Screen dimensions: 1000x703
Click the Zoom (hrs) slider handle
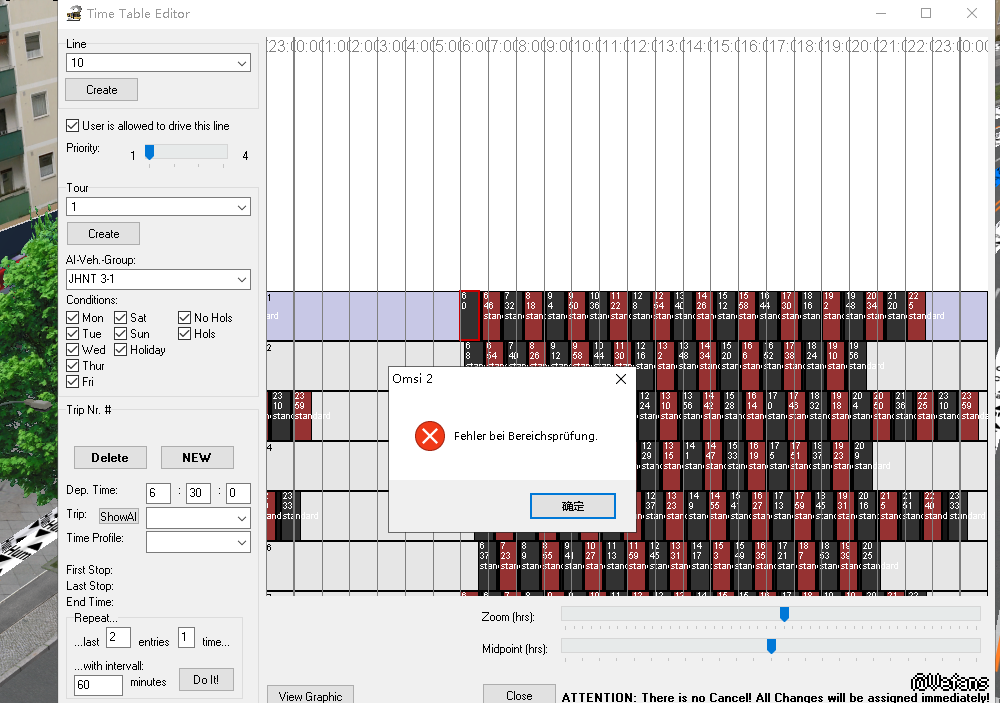[784, 614]
